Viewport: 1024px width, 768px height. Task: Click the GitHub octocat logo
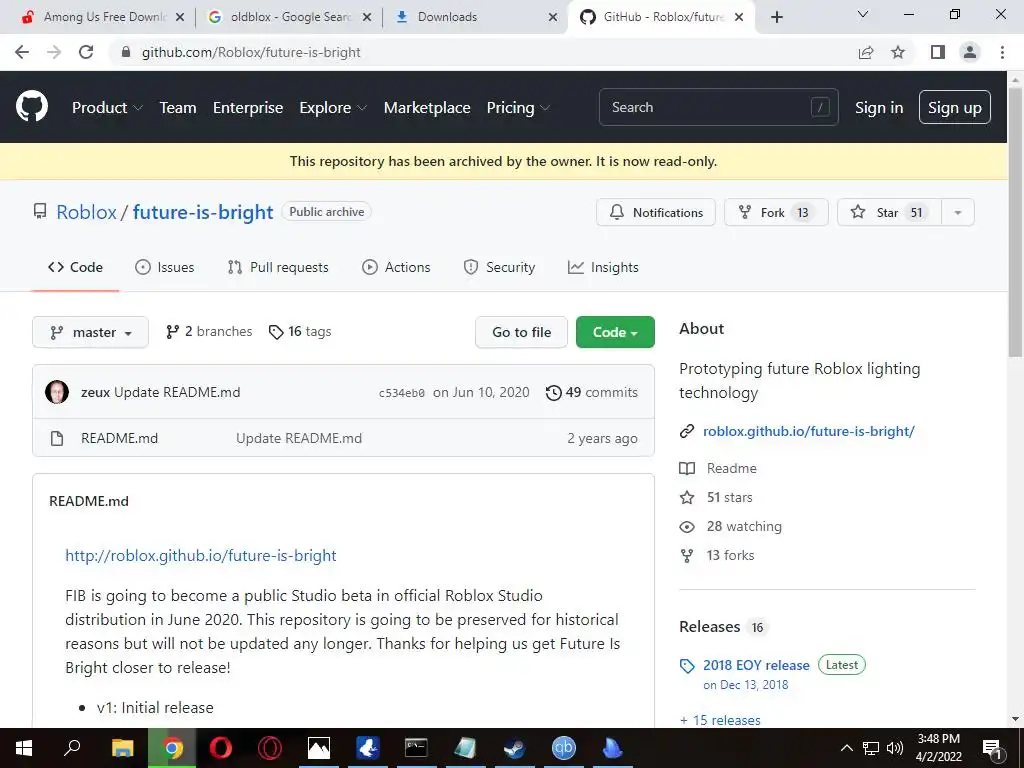[x=32, y=107]
